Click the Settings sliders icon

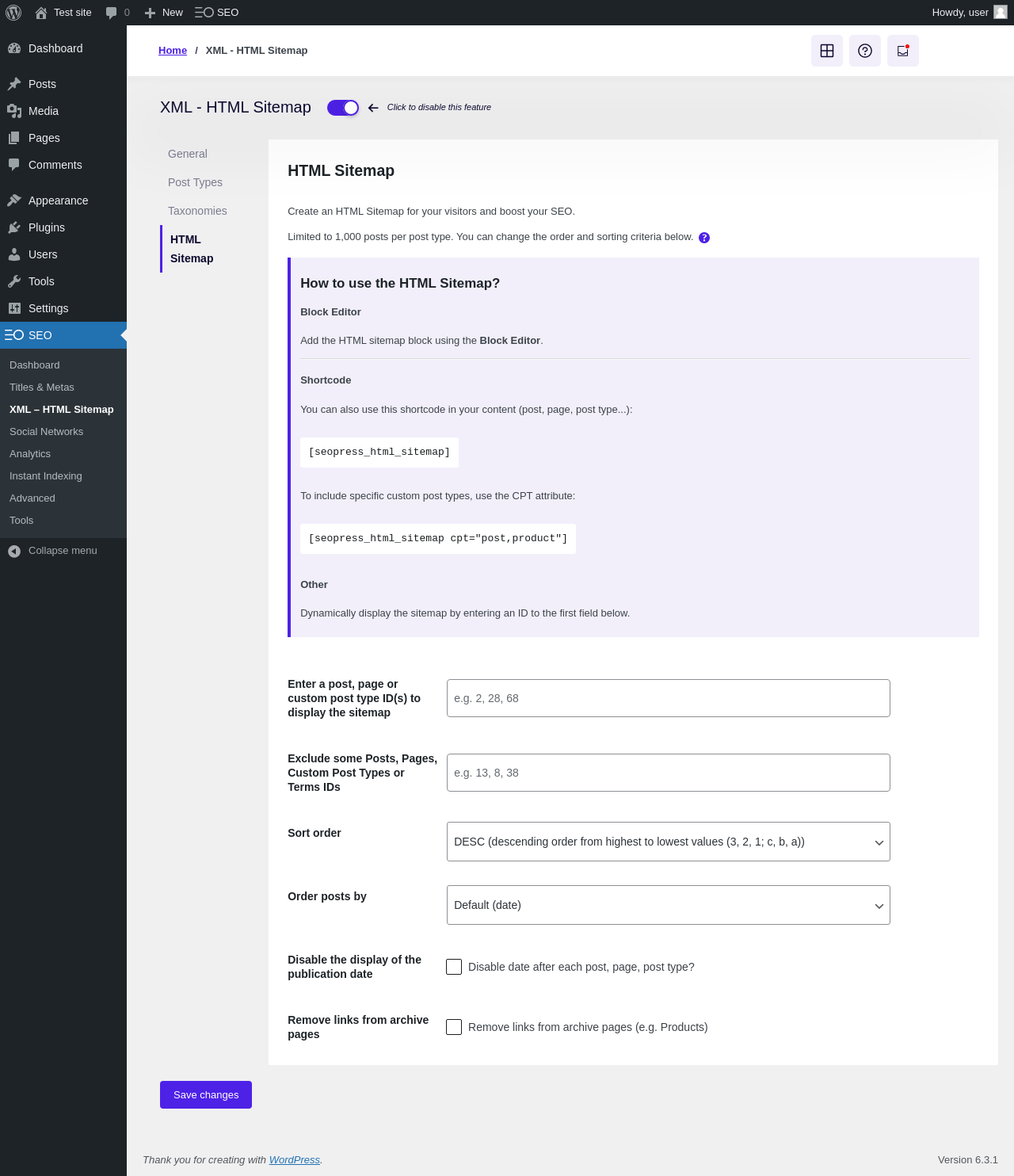[x=14, y=308]
